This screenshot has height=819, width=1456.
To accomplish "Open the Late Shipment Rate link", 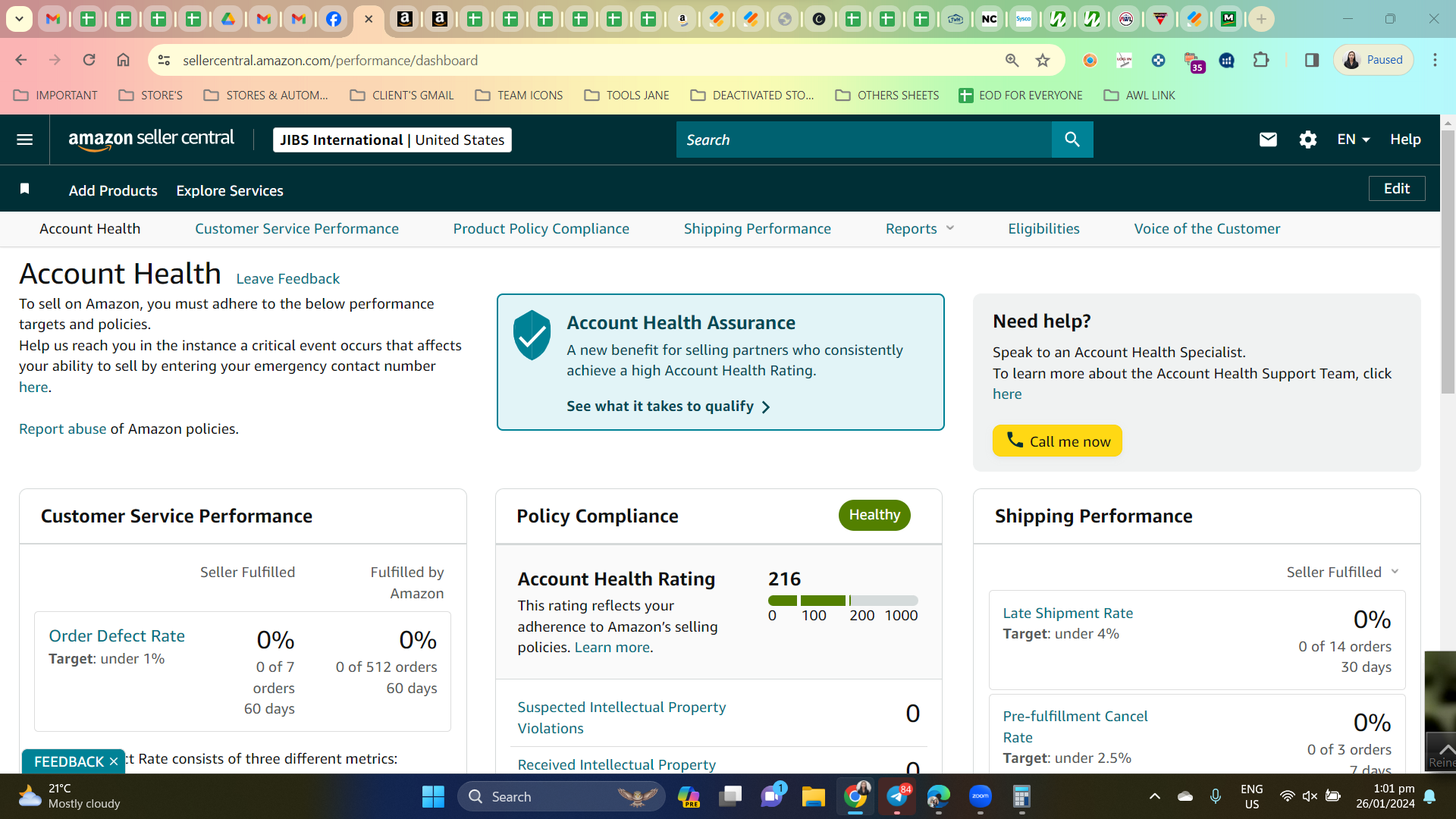I will 1068,613.
